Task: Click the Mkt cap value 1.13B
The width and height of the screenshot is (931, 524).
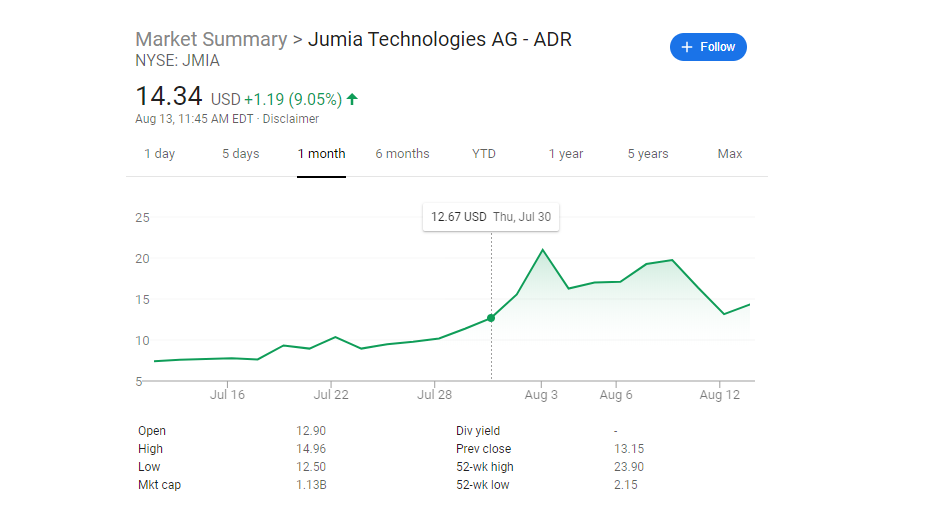Action: [x=311, y=485]
